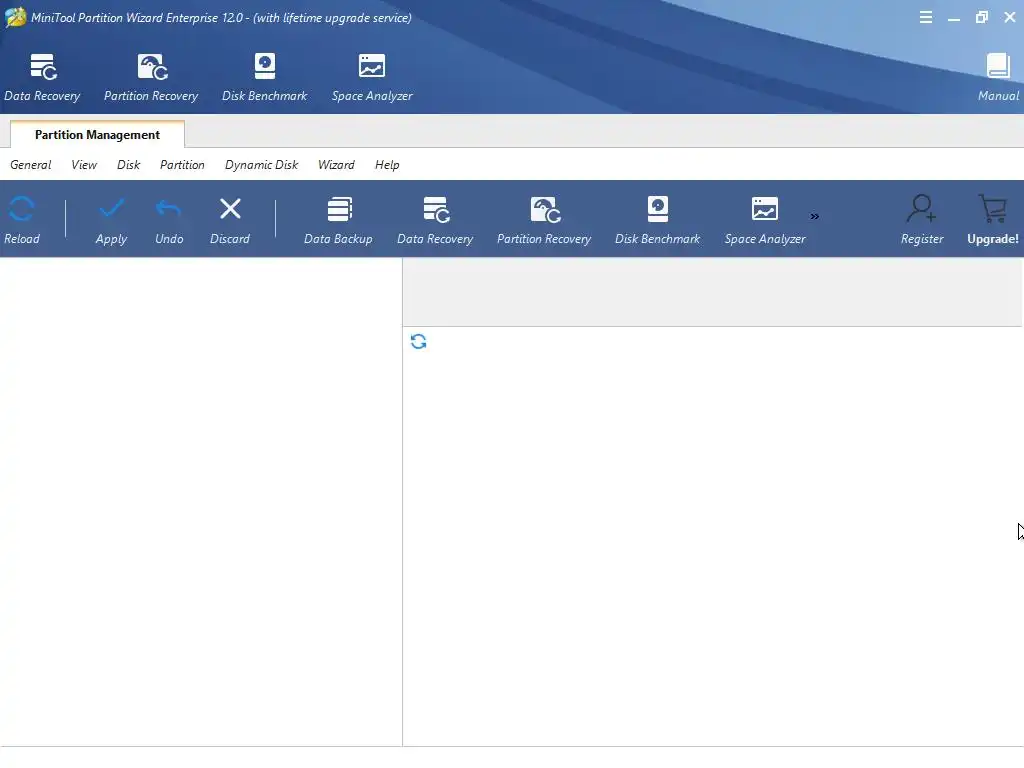
Task: Open Data Recovery in the blue toolbar
Action: [x=435, y=220]
